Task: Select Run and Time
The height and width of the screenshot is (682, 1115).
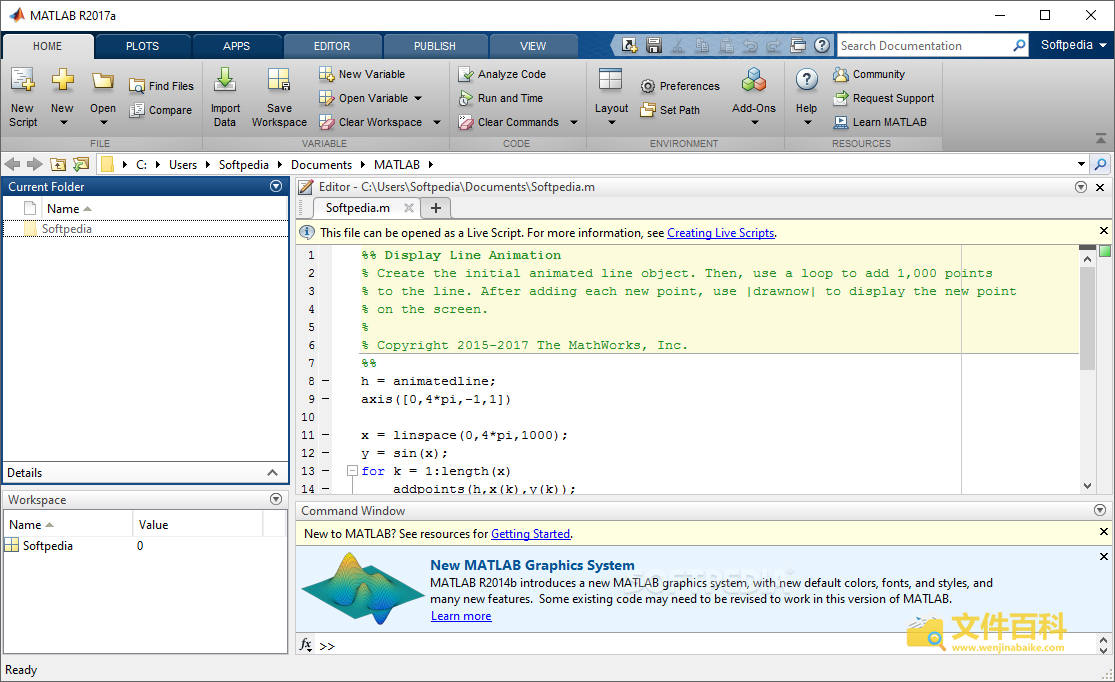Action: pyautogui.click(x=501, y=98)
